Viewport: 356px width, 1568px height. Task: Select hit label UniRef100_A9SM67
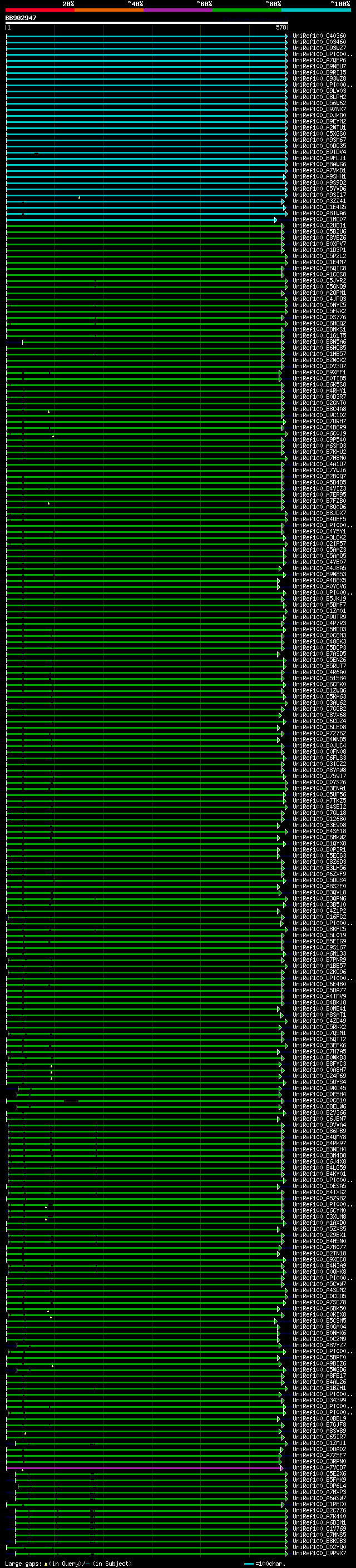point(319,140)
